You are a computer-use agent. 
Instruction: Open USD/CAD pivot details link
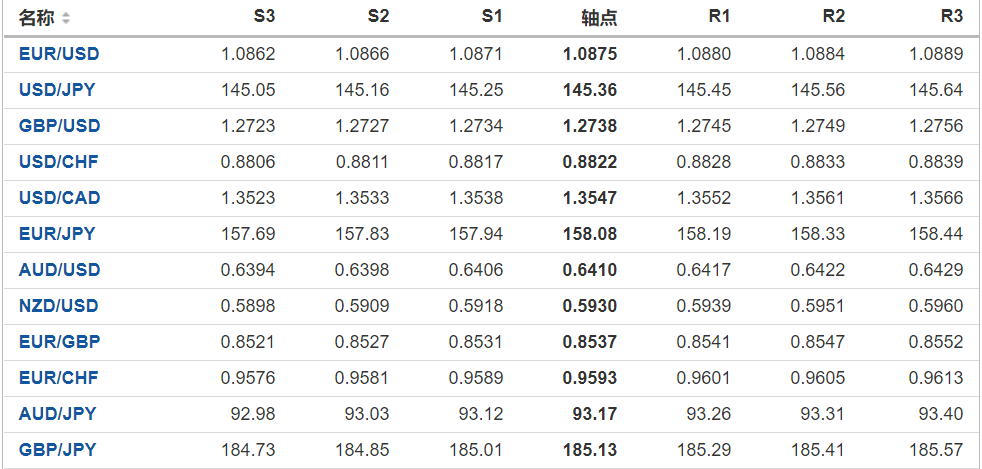pos(59,198)
